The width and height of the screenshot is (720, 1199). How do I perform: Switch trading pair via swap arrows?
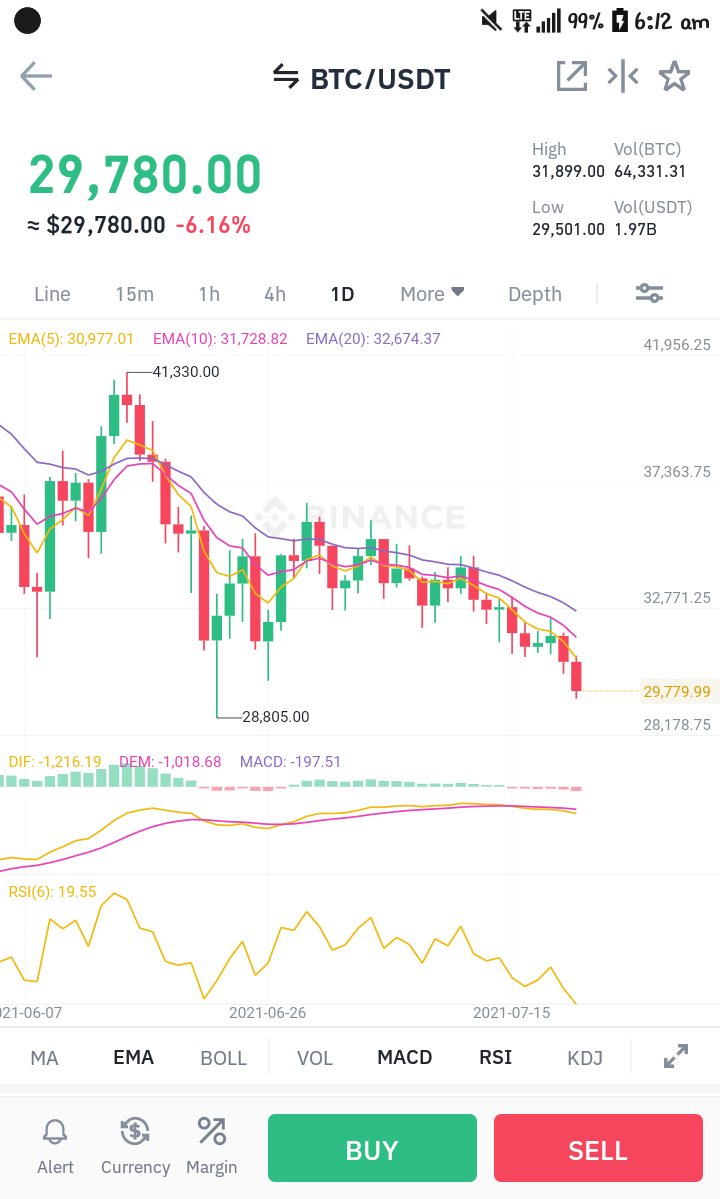[x=286, y=76]
